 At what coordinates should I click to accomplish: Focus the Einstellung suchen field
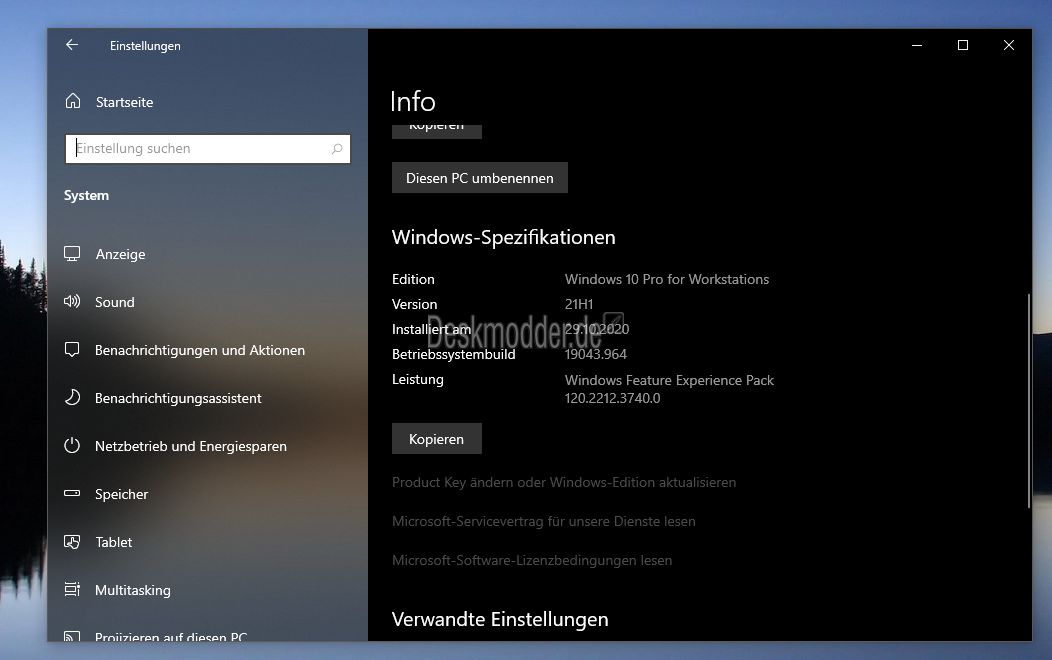207,149
